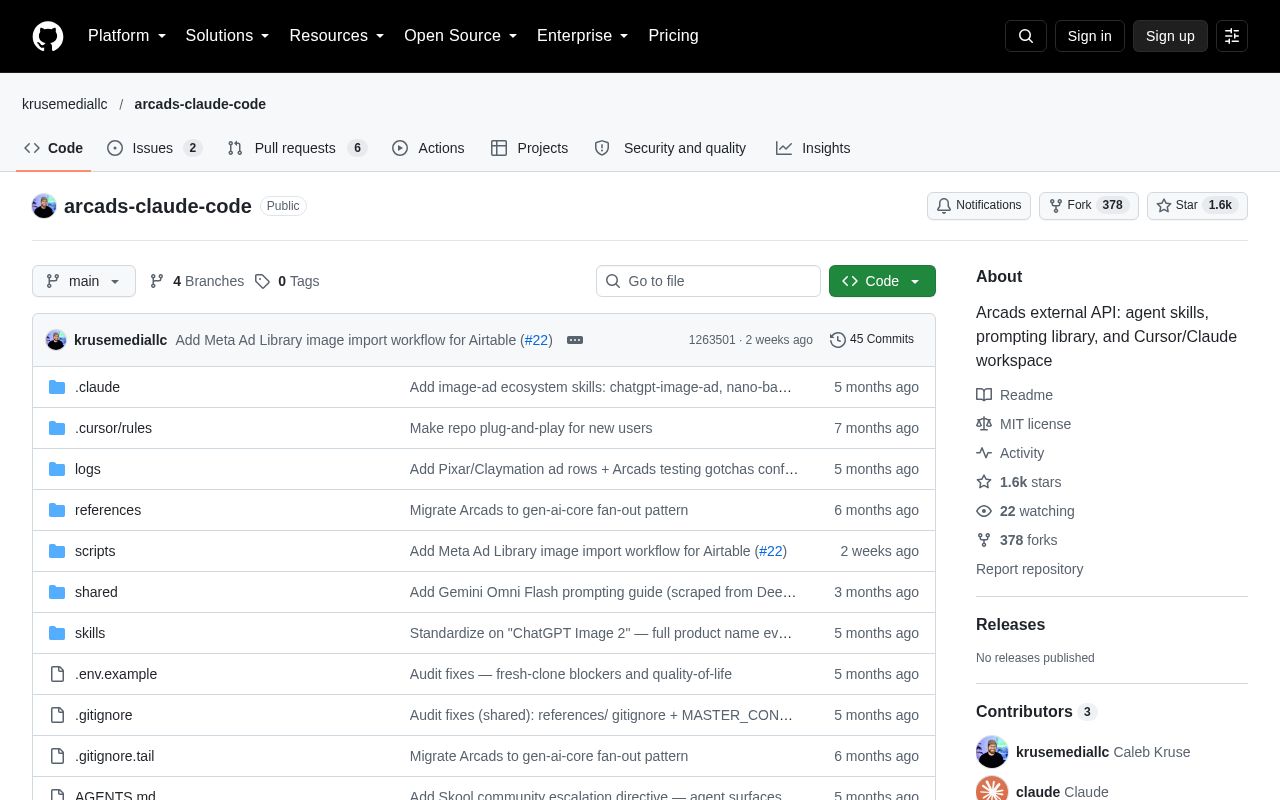
Task: Open the green Code dropdown button
Action: [882, 281]
